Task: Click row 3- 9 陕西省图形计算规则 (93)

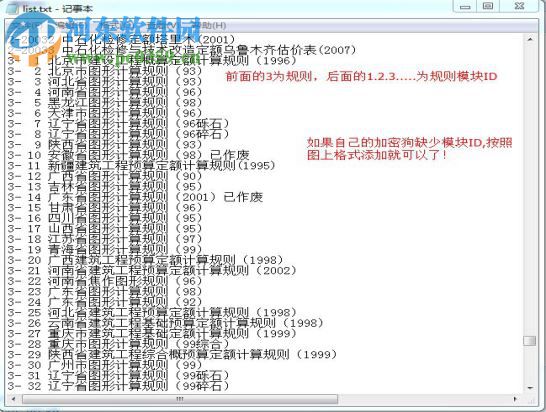Action: pos(105,145)
